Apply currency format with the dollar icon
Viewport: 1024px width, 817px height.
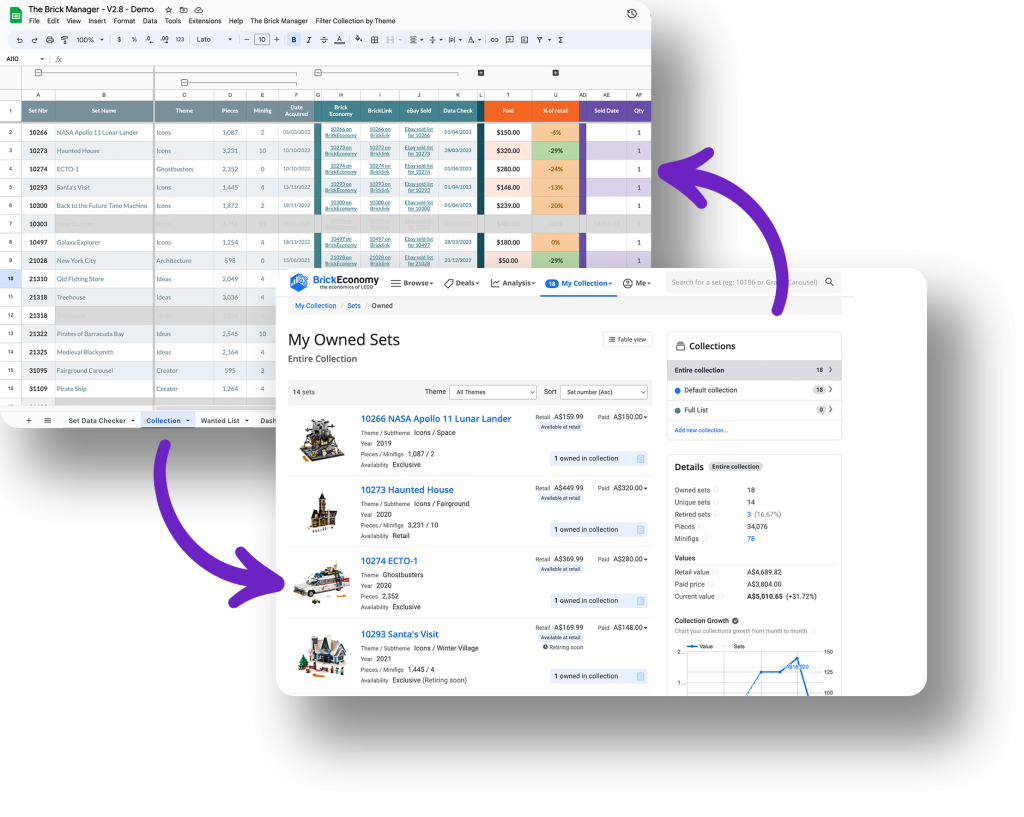pyautogui.click(x=119, y=40)
